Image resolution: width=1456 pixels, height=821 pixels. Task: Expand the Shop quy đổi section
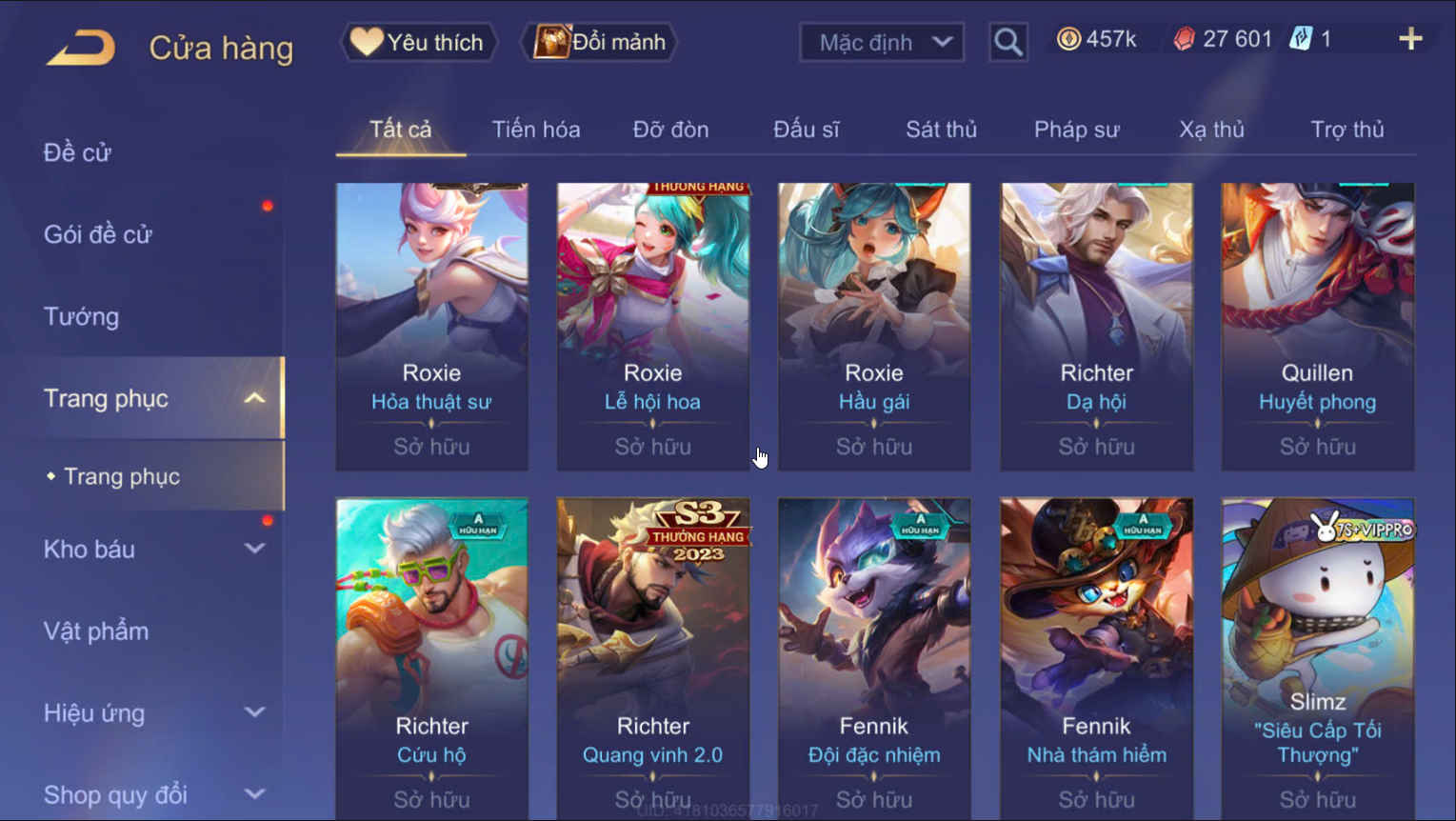(254, 794)
